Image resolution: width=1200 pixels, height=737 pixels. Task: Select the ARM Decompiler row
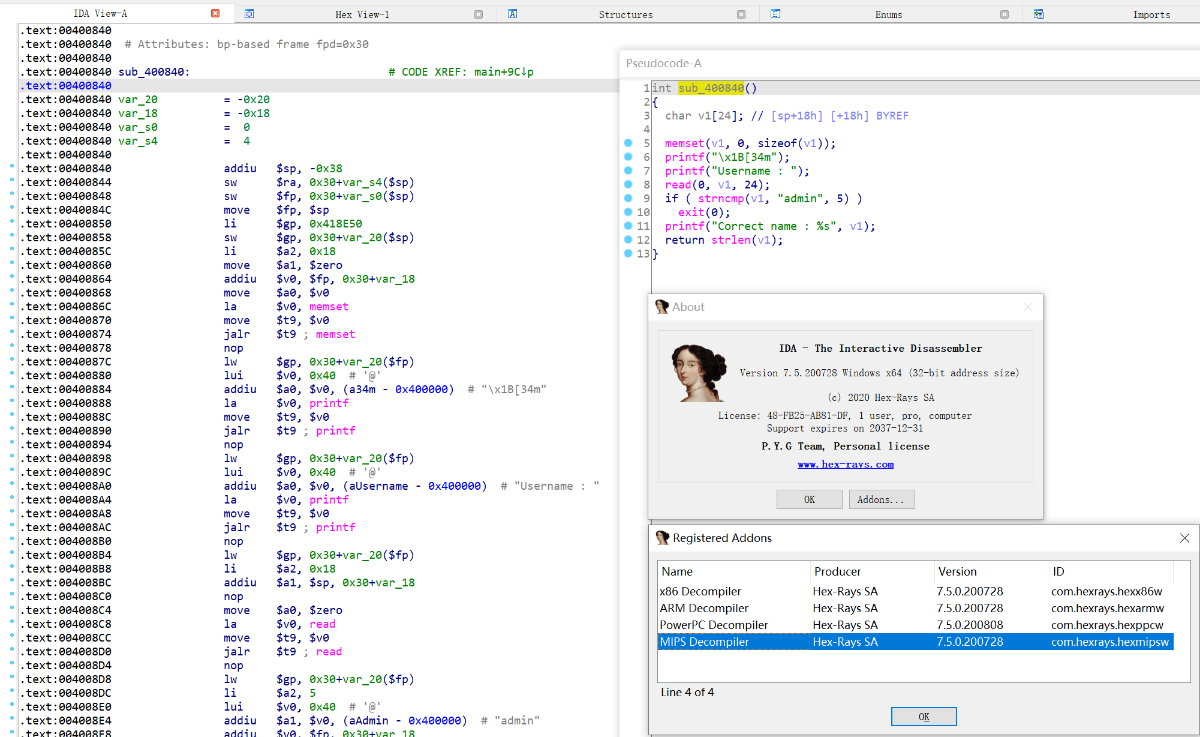pyautogui.click(x=704, y=608)
